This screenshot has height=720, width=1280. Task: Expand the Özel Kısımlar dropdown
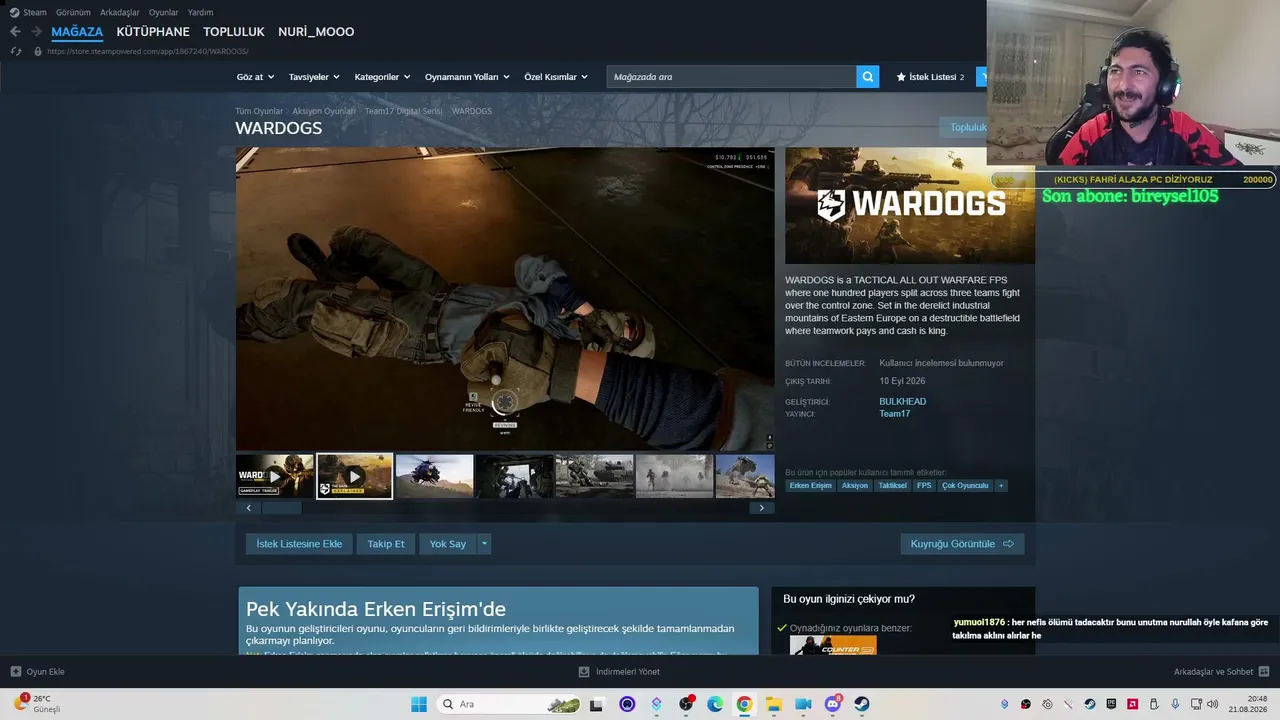[556, 77]
